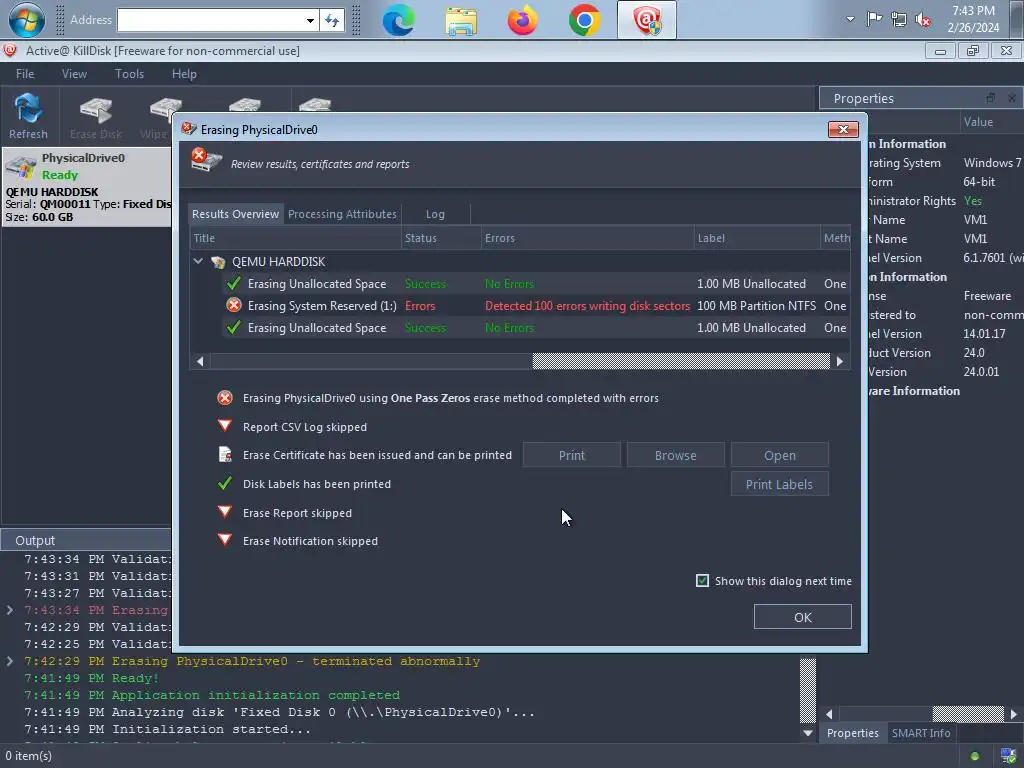Switch to the SMART Info tab
1024x768 pixels.
click(921, 733)
